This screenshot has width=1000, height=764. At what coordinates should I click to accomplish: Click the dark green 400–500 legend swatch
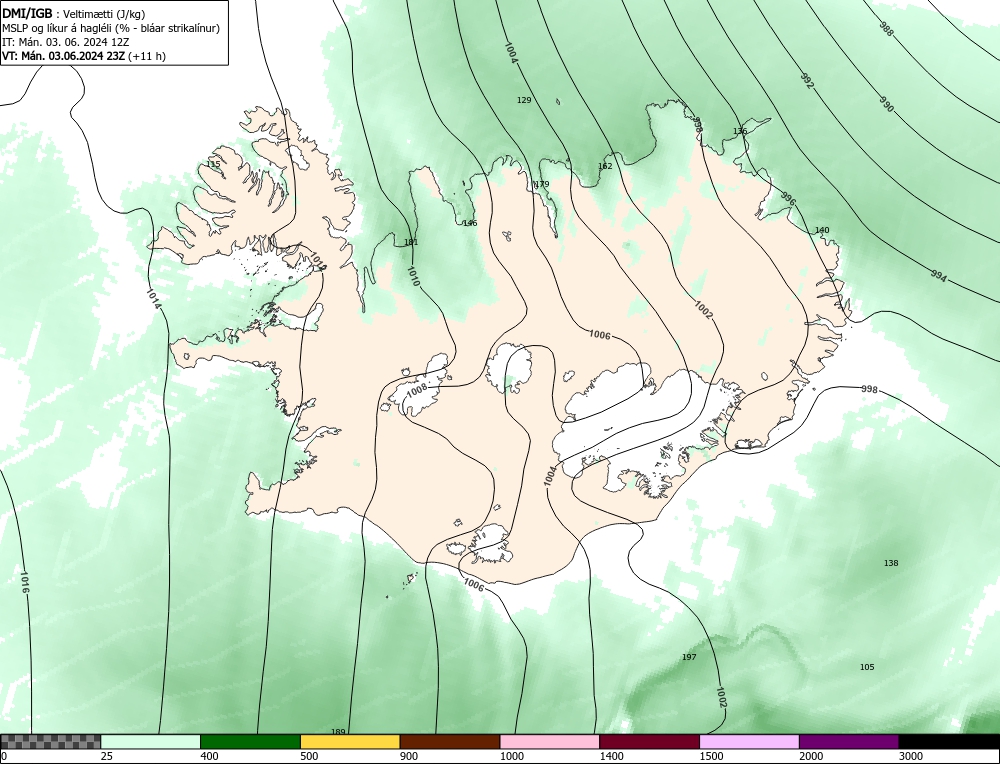tap(250, 741)
